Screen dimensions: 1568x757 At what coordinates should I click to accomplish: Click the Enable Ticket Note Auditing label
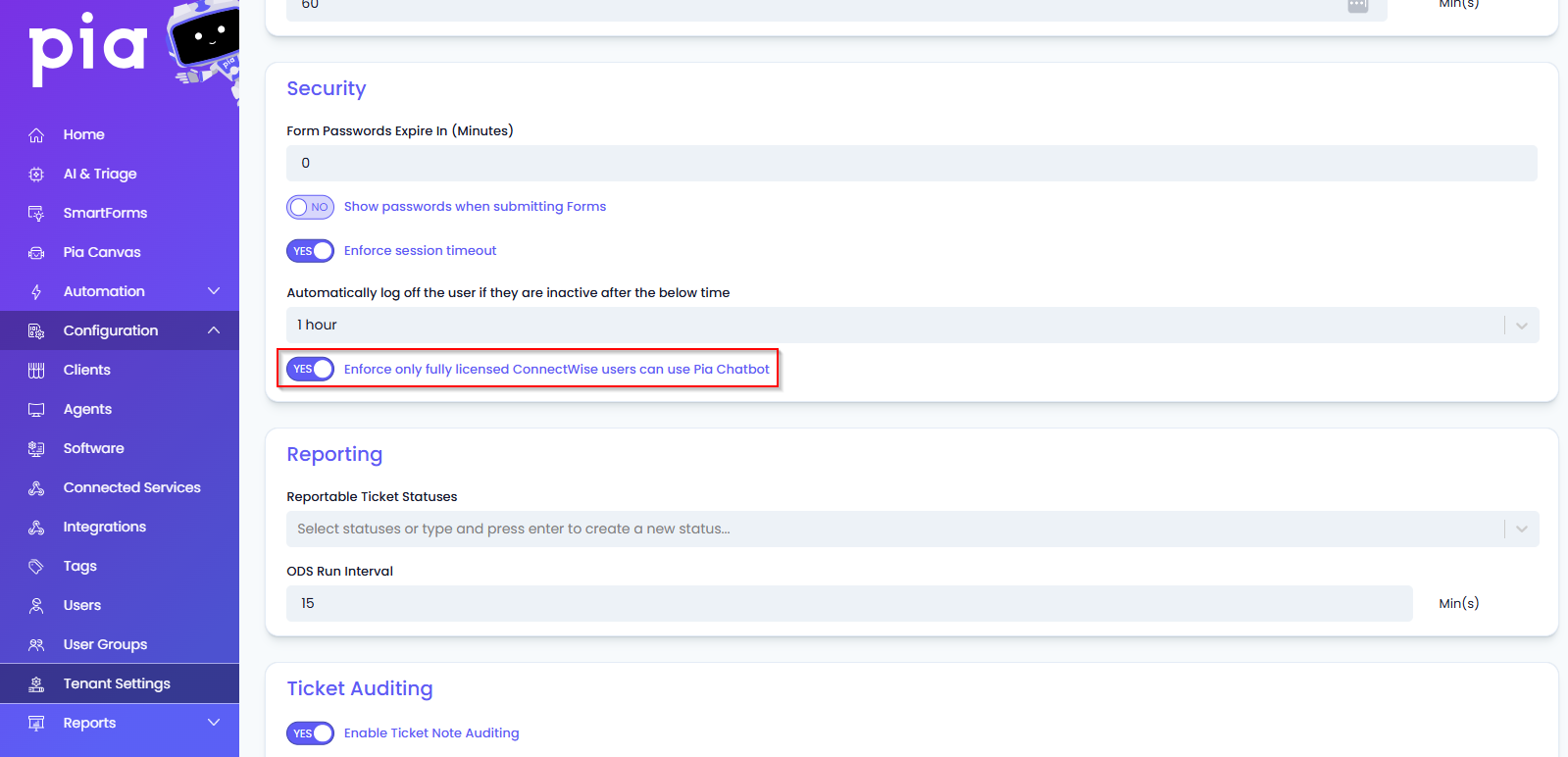coord(431,733)
